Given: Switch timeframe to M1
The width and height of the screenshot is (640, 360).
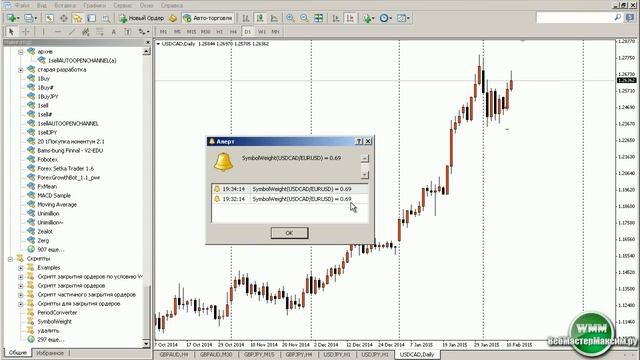Looking at the screenshot, I should pos(163,31).
